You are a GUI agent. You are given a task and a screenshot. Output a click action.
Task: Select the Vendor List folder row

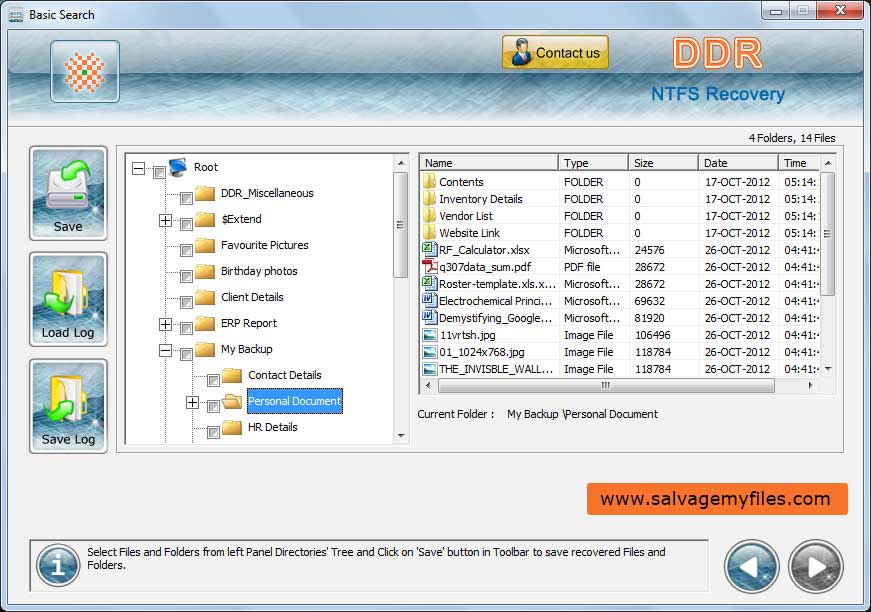(620, 215)
